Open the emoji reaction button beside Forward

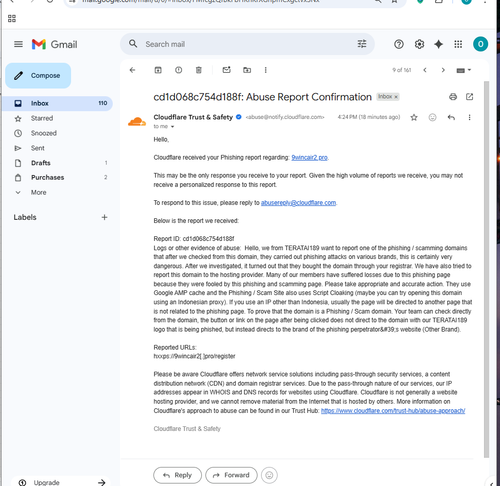(x=269, y=475)
